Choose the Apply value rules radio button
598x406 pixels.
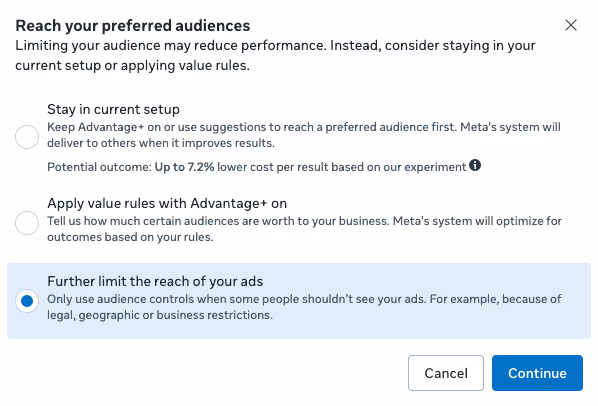(27, 223)
